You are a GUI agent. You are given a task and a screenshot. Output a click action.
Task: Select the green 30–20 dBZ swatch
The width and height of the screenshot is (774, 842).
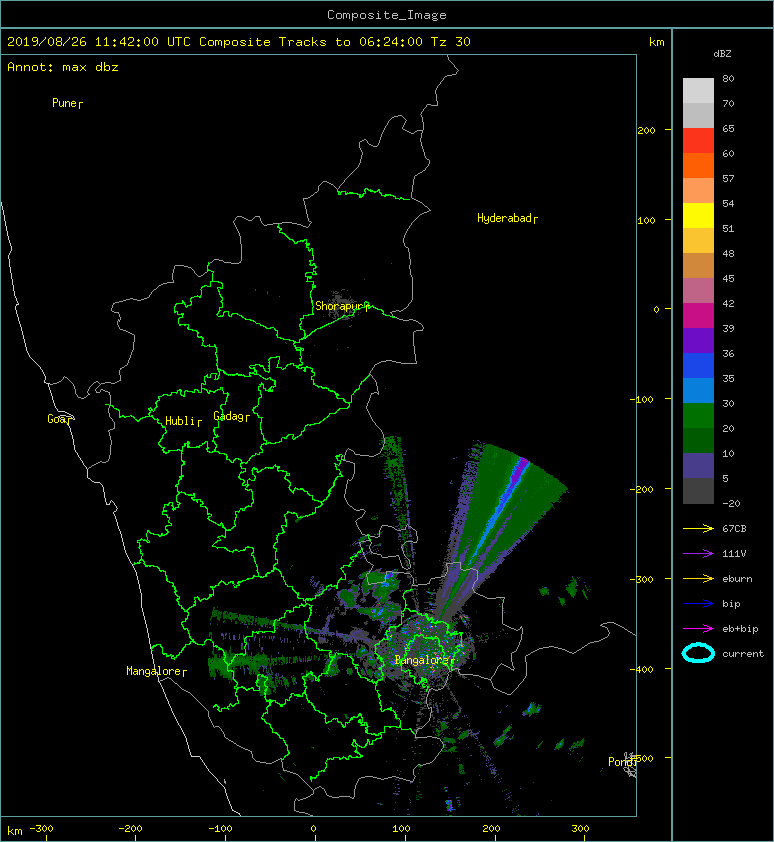click(698, 415)
